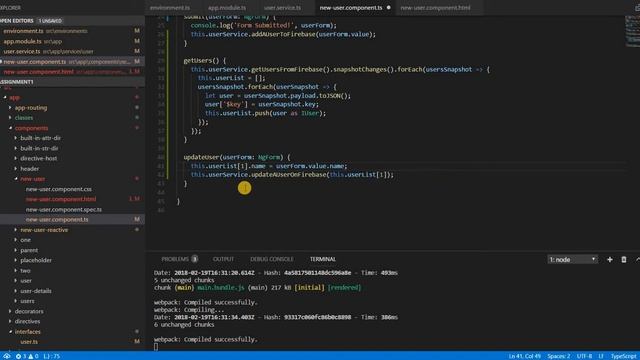Click 'addAUserToFirebase' call in the code
Image resolution: width=640 pixels, height=360 pixels.
click(x=284, y=34)
